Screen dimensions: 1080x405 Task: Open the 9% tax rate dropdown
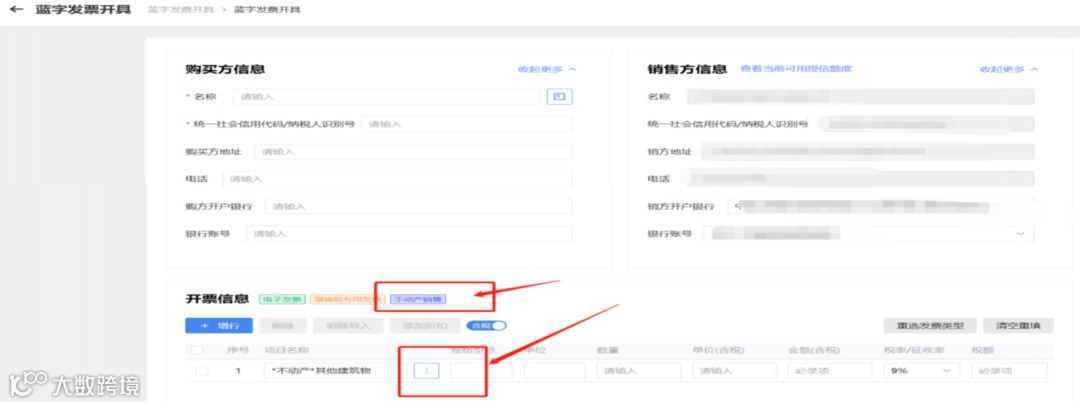tap(920, 371)
